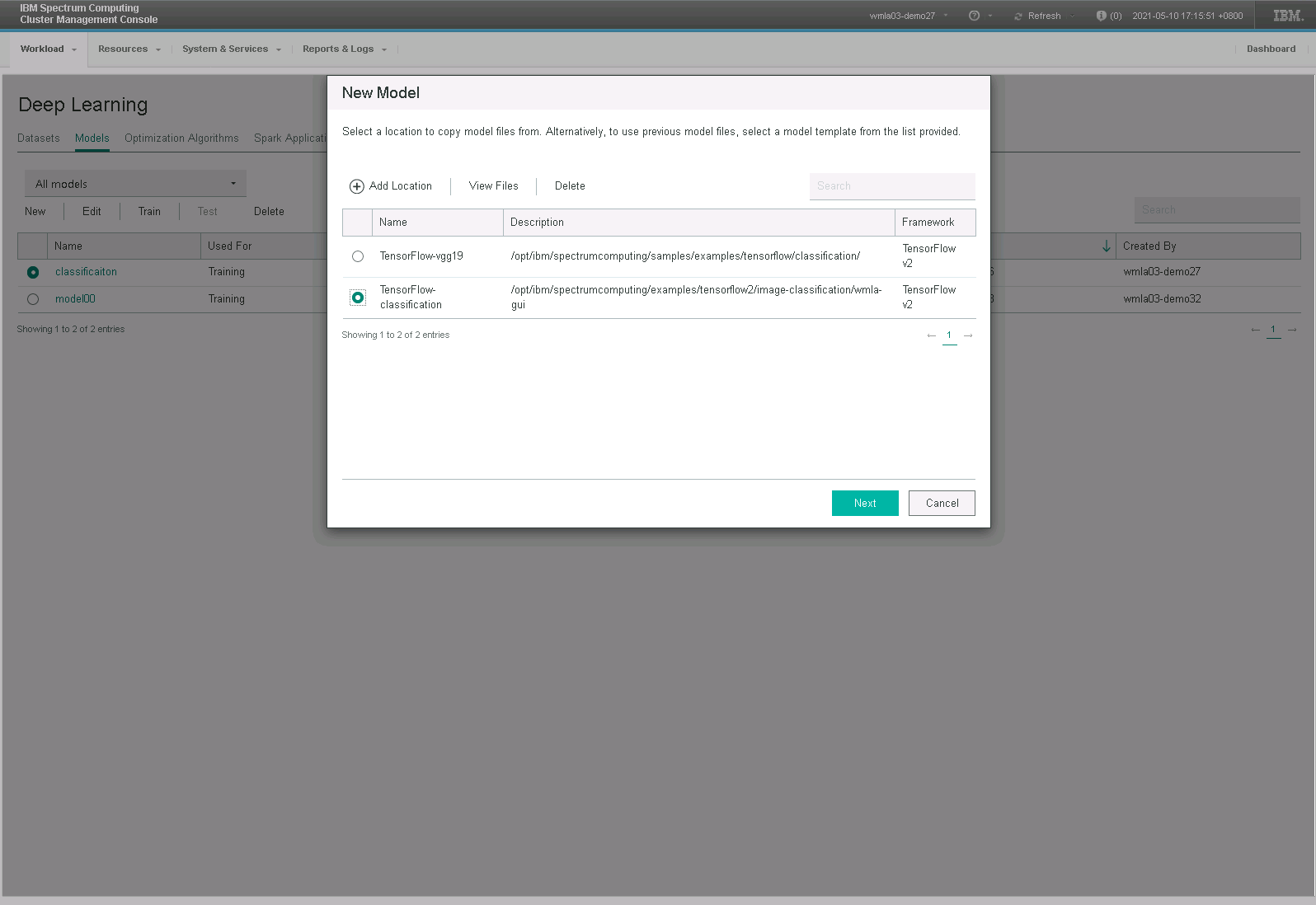Click the wmla03-demo32 created-by cell
Image resolution: width=1316 pixels, height=905 pixels.
[1162, 299]
